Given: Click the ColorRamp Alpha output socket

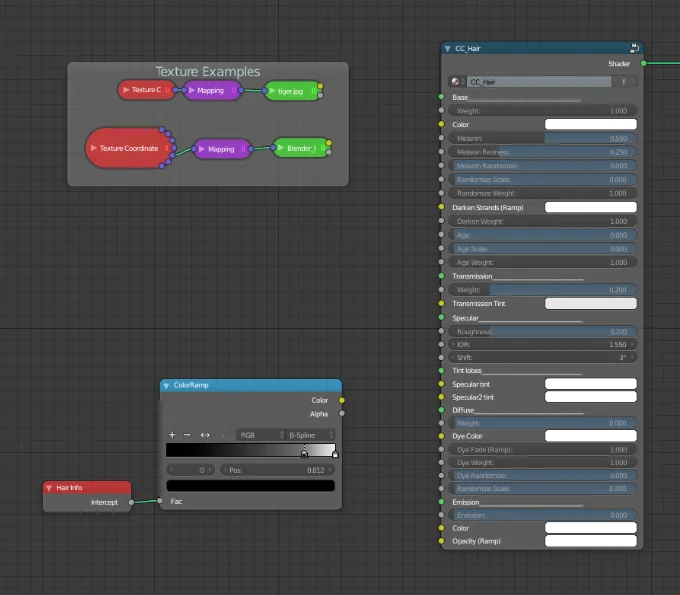Looking at the screenshot, I should 342,413.
